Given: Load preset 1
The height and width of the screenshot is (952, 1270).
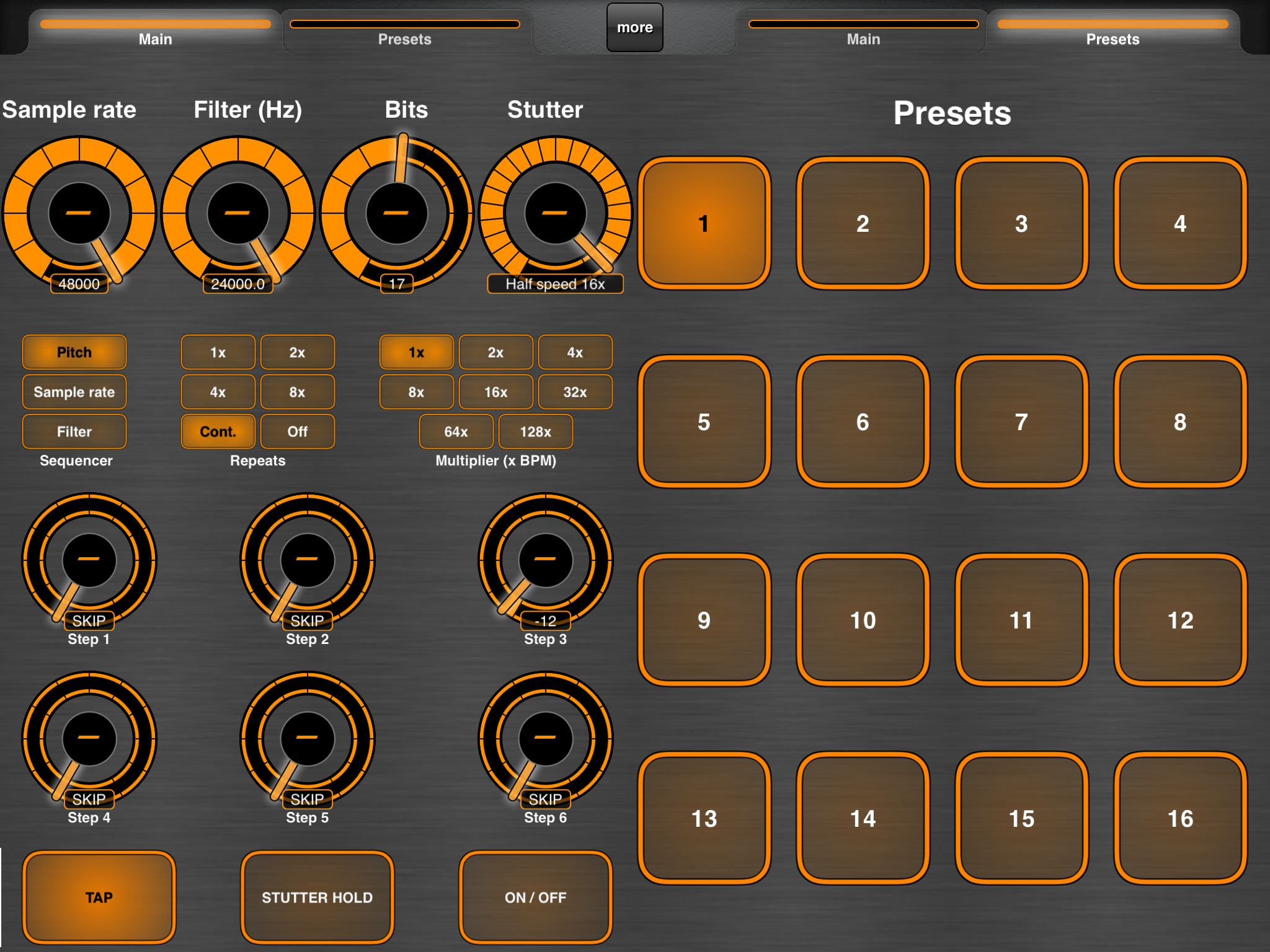Looking at the screenshot, I should click(704, 223).
